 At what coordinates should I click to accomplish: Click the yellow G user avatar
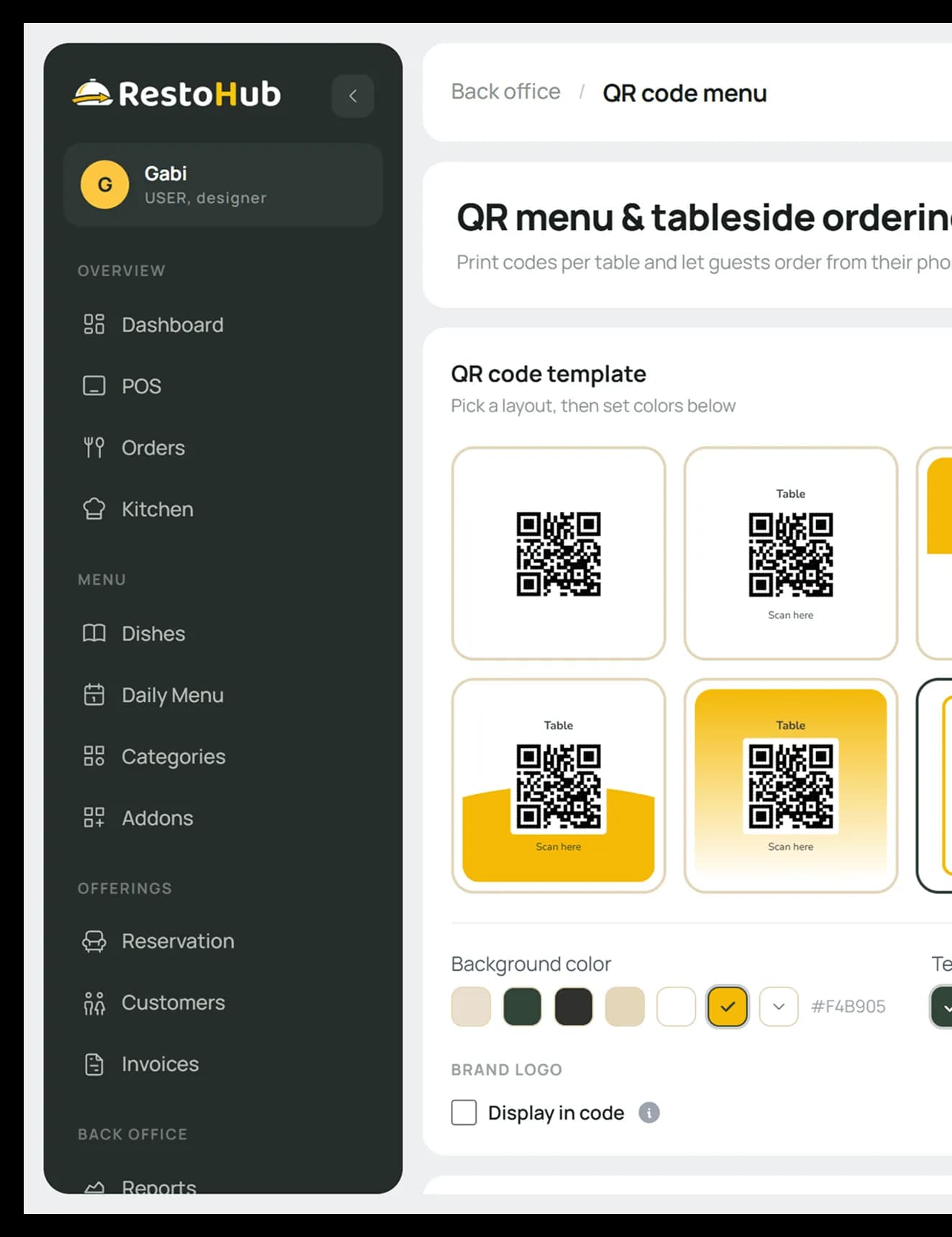(x=105, y=185)
